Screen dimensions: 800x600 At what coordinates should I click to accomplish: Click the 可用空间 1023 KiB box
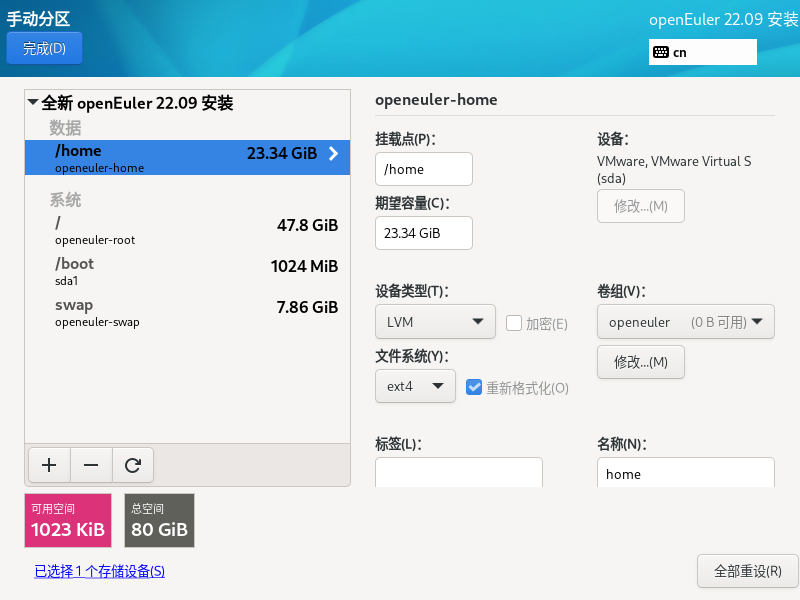tap(68, 520)
